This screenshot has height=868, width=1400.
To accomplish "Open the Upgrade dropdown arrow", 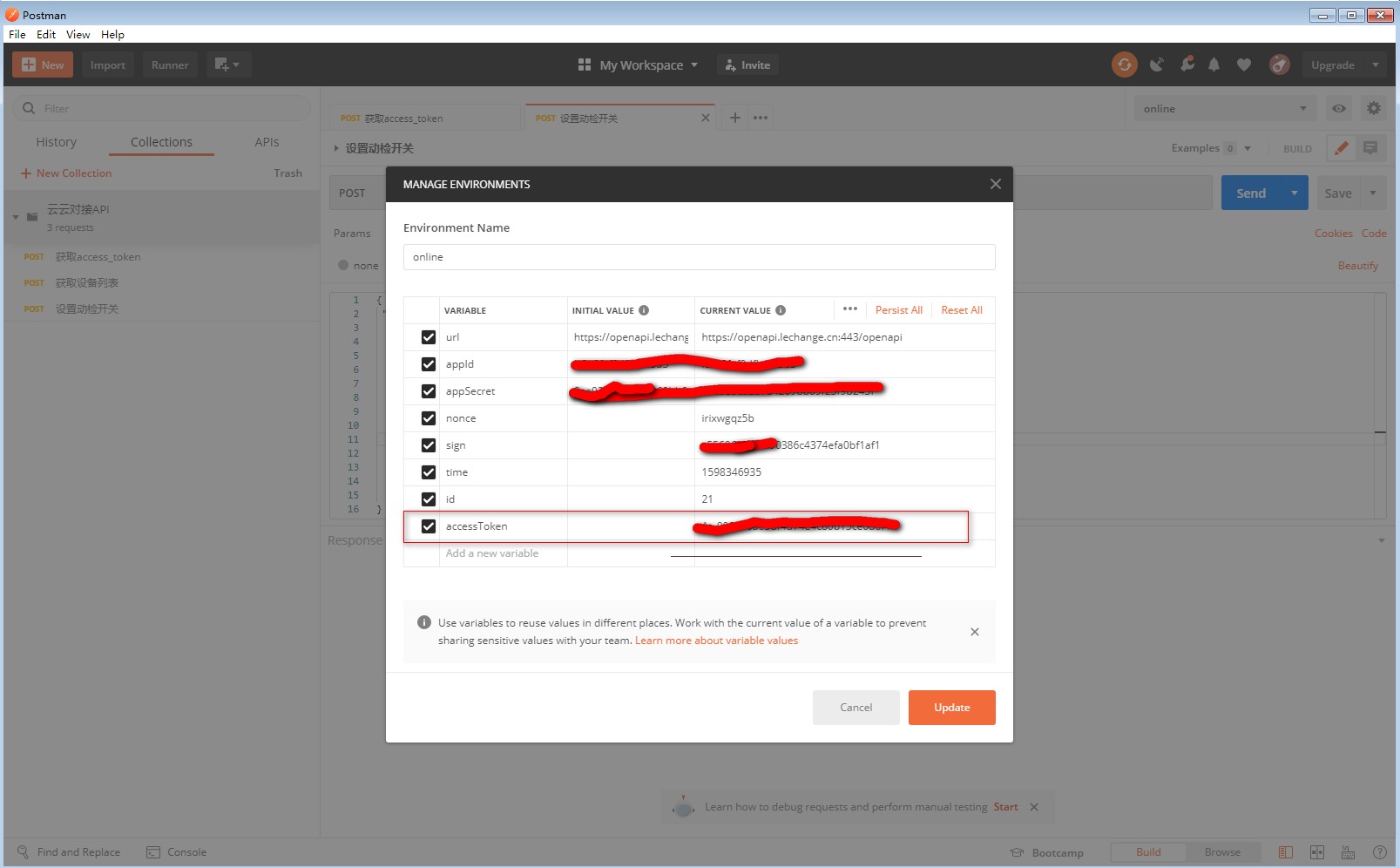I will click(1376, 65).
